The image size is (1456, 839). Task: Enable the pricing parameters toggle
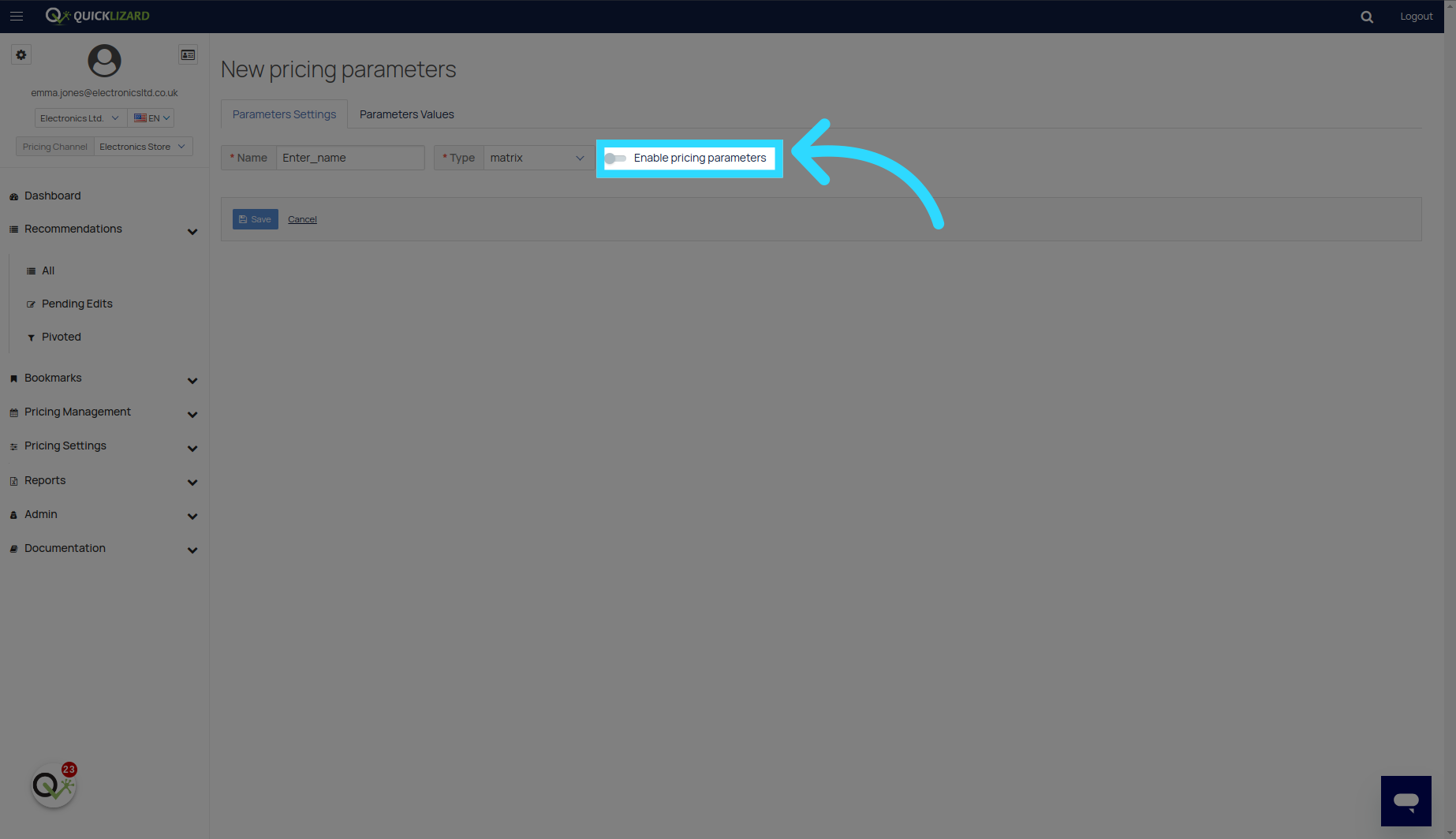coord(615,158)
